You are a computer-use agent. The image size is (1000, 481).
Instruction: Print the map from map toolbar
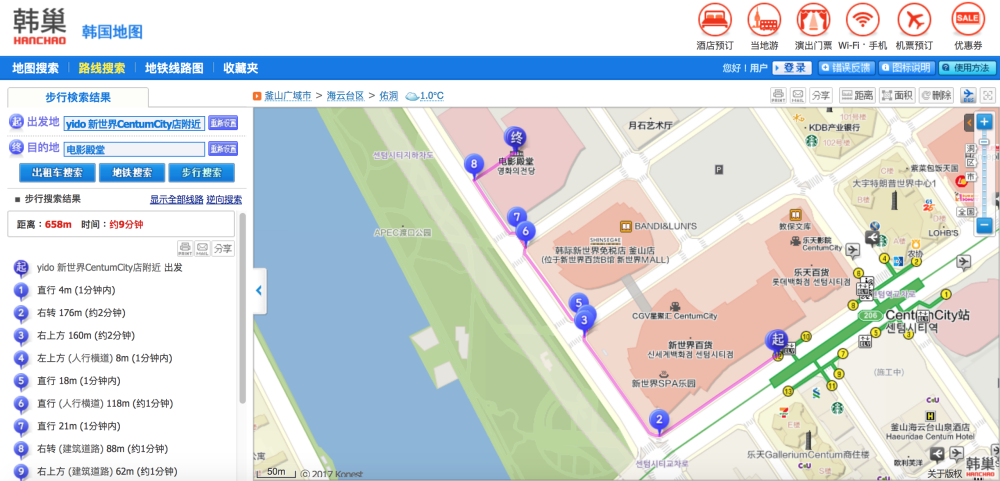(x=778, y=96)
